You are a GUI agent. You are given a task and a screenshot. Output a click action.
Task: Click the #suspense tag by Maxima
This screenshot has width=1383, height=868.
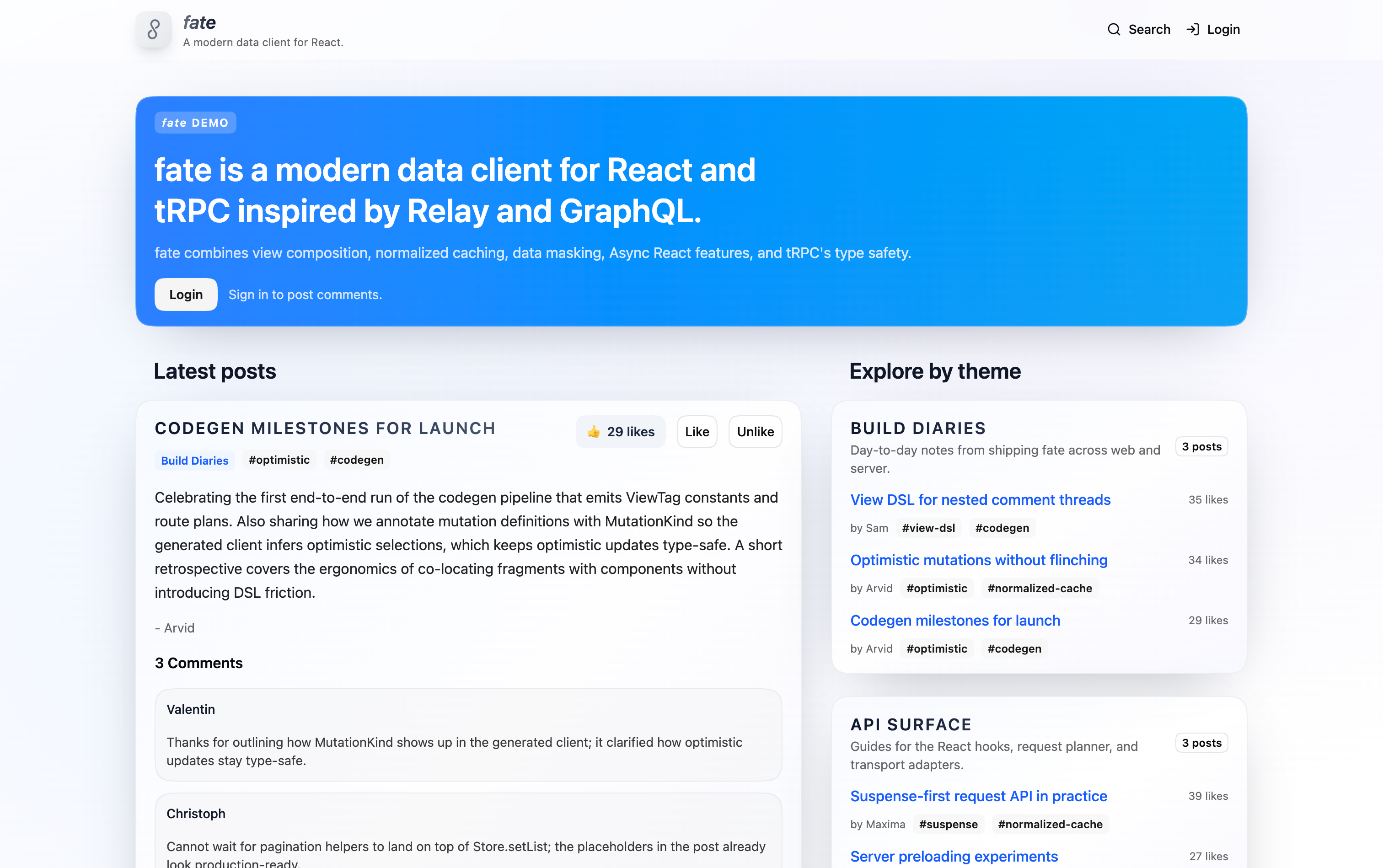point(948,824)
